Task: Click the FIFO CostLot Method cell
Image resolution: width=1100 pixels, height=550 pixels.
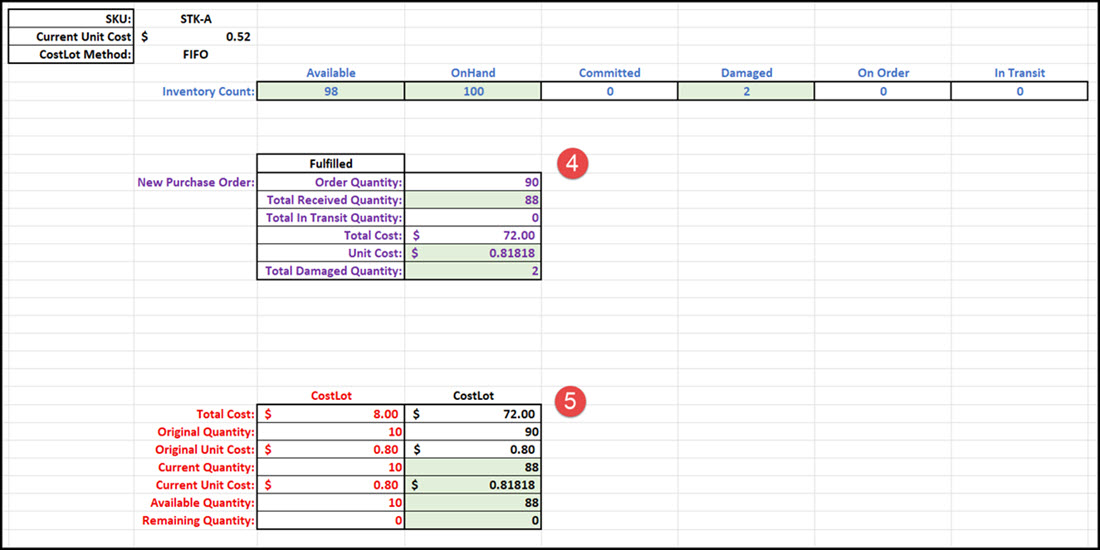Action: [x=195, y=55]
